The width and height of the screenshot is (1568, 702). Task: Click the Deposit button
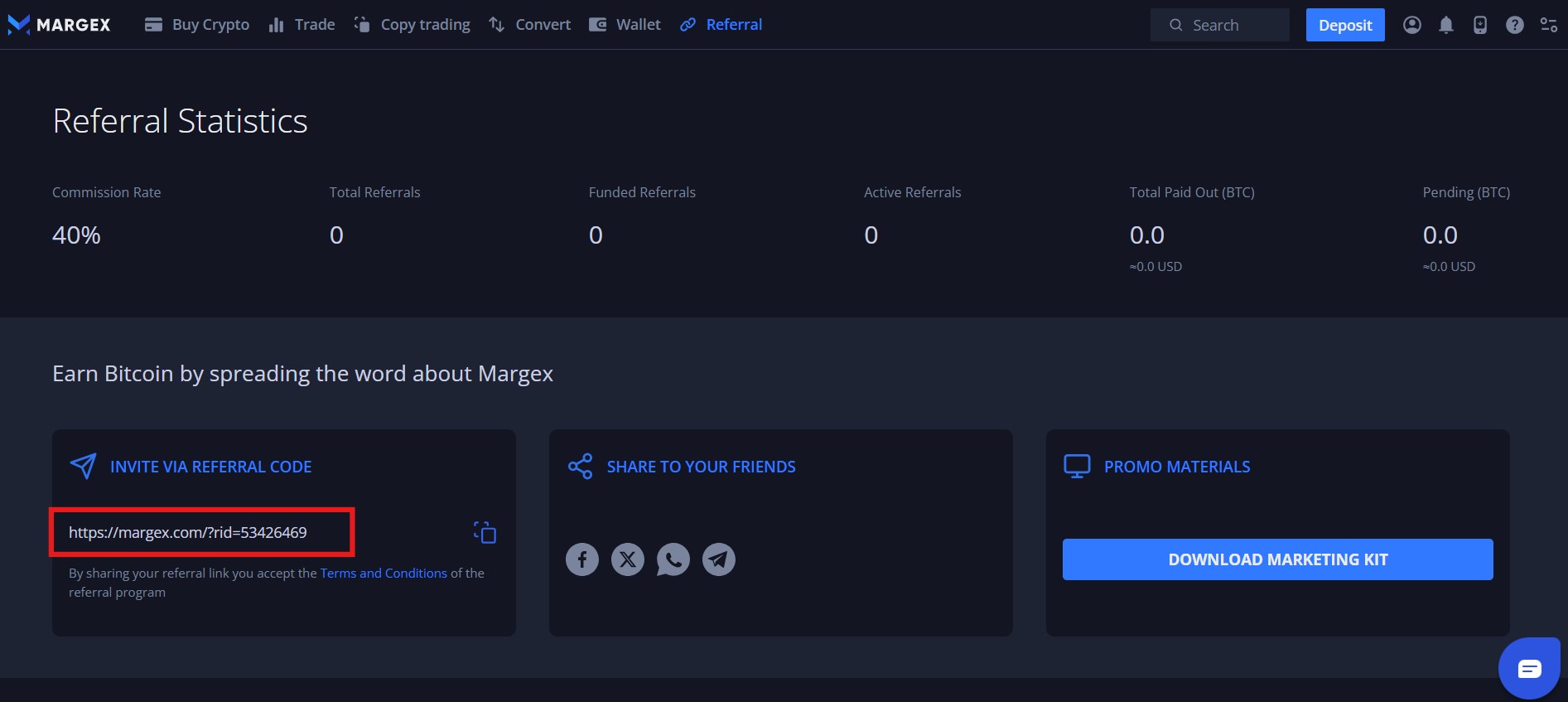[x=1345, y=25]
